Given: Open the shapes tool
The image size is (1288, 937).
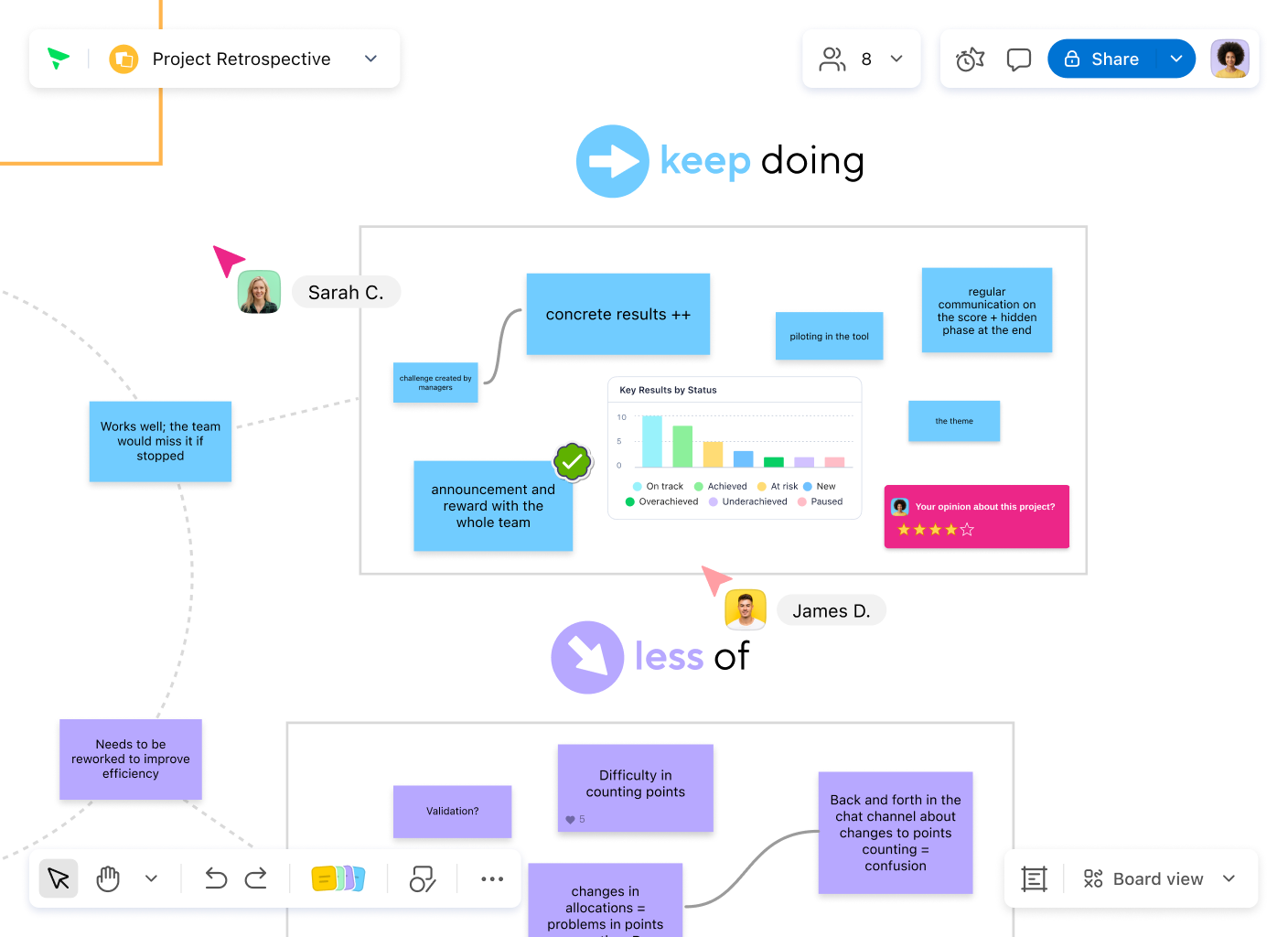Looking at the screenshot, I should (423, 879).
